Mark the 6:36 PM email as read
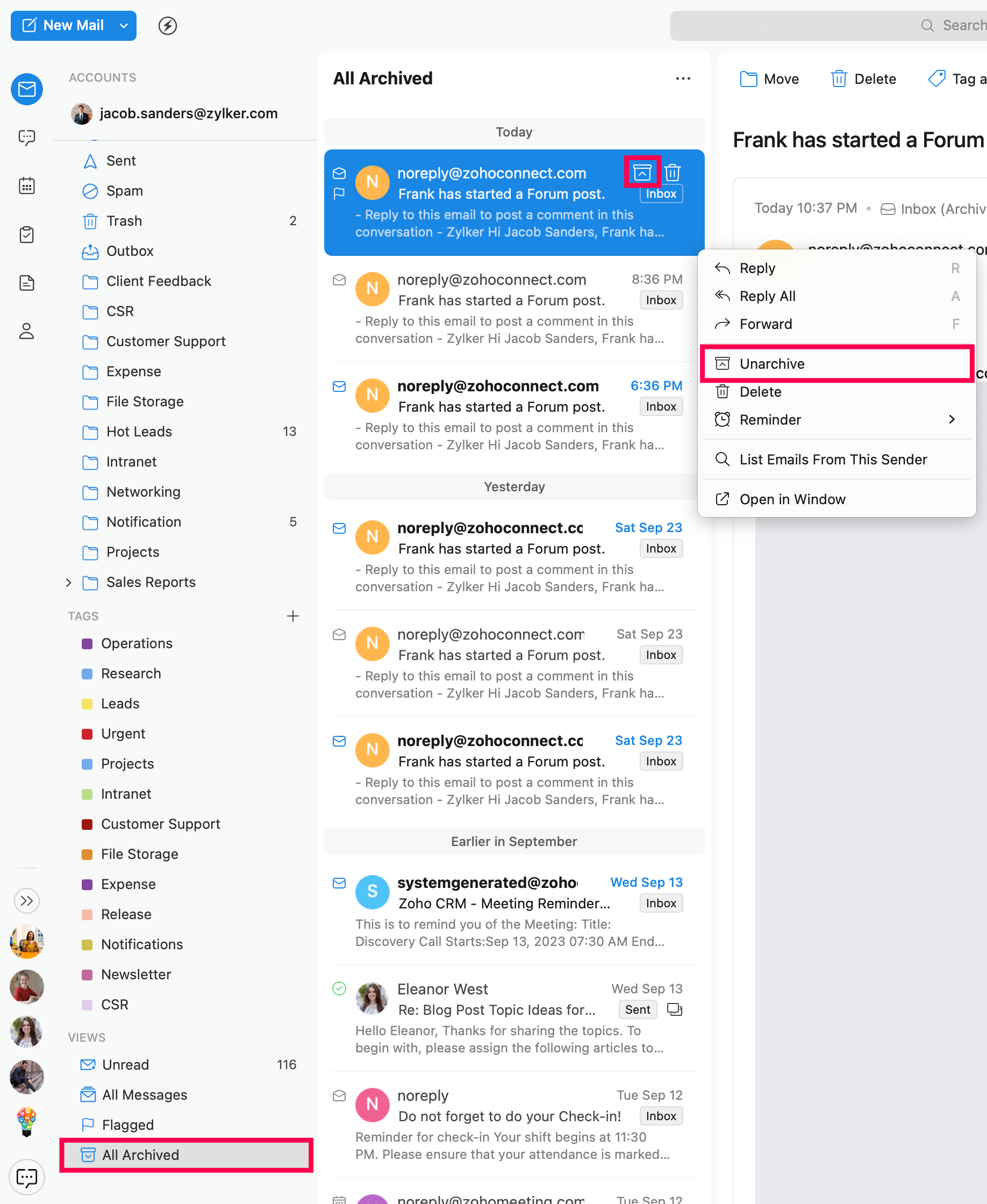The height and width of the screenshot is (1204, 987). (339, 386)
